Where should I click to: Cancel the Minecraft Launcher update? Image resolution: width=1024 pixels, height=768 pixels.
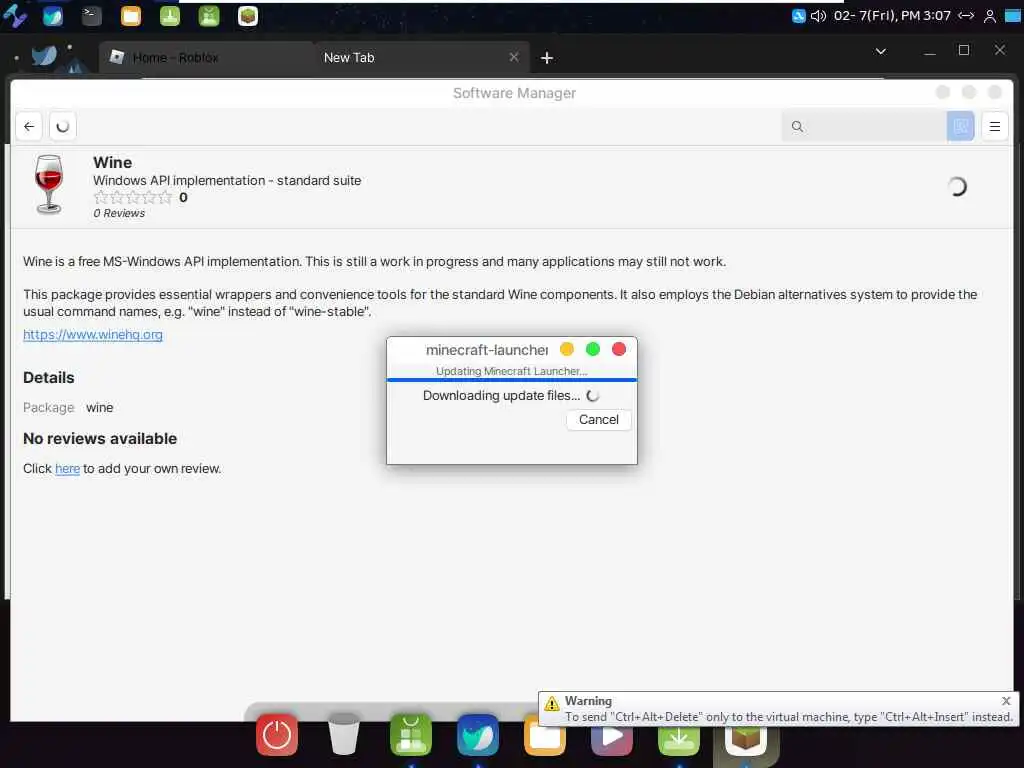tap(598, 419)
